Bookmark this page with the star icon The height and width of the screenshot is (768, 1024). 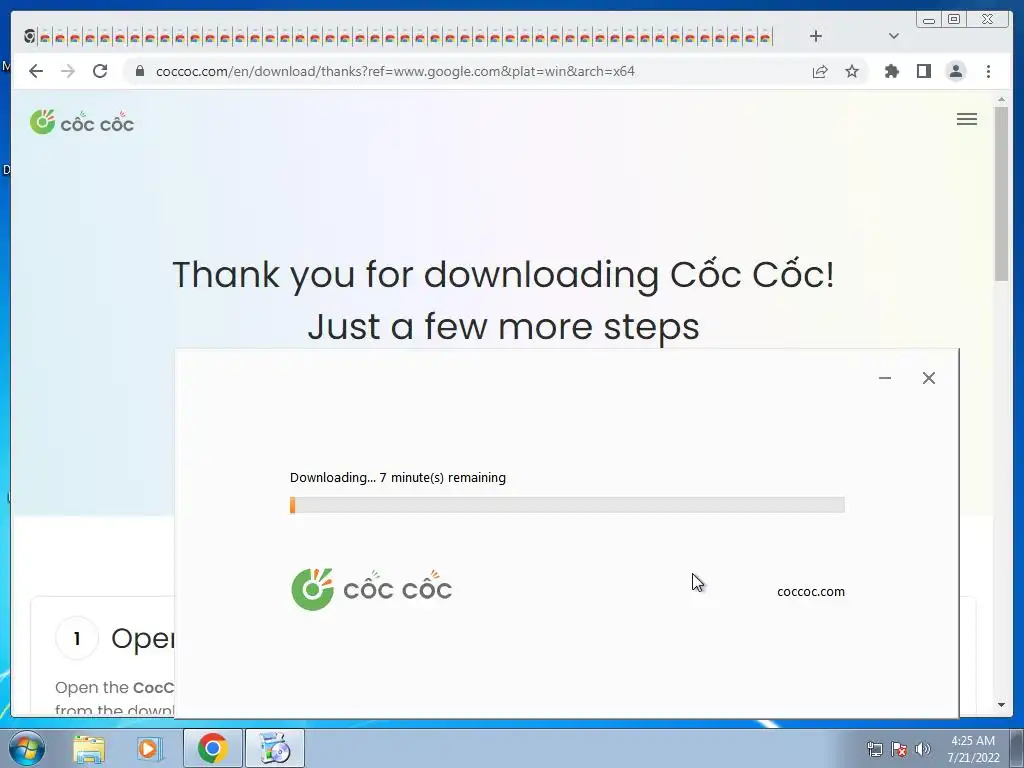pyautogui.click(x=852, y=71)
